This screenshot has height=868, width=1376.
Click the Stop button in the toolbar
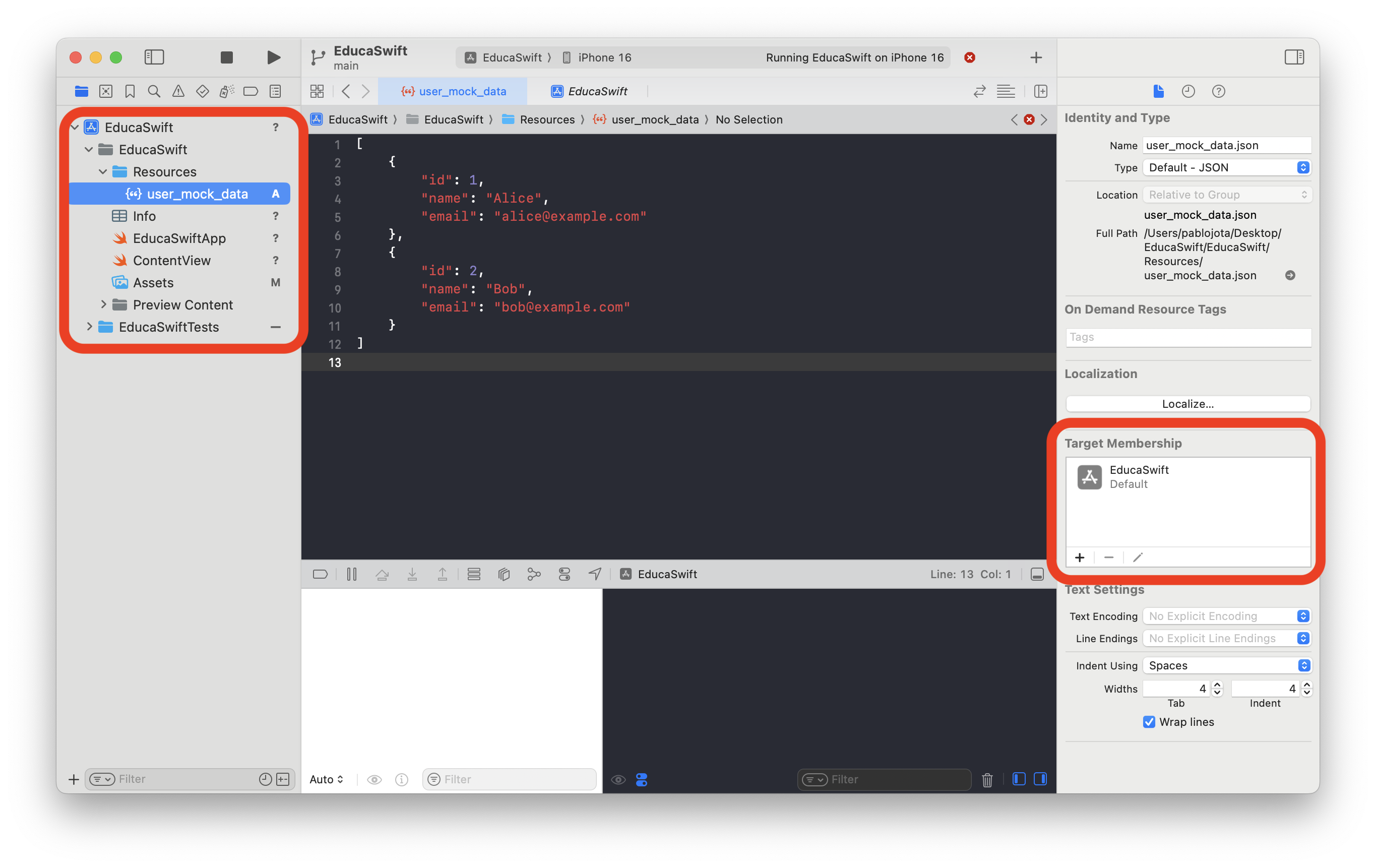(226, 57)
